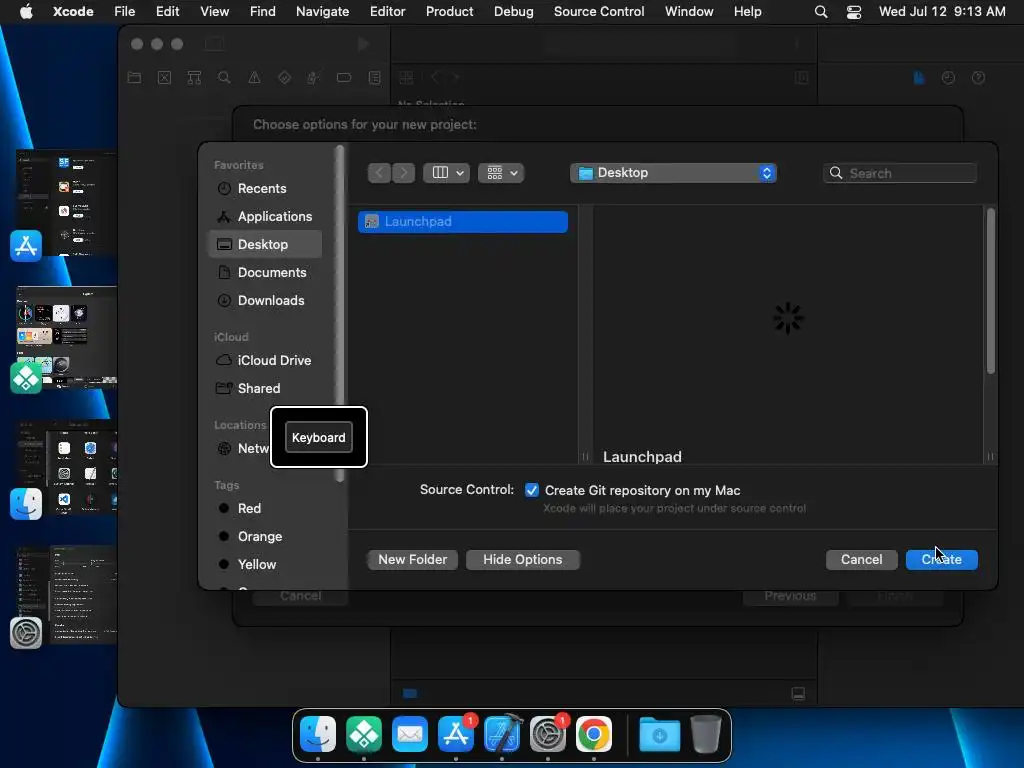Open the File menu
Viewport: 1024px width, 768px height.
pyautogui.click(x=124, y=11)
